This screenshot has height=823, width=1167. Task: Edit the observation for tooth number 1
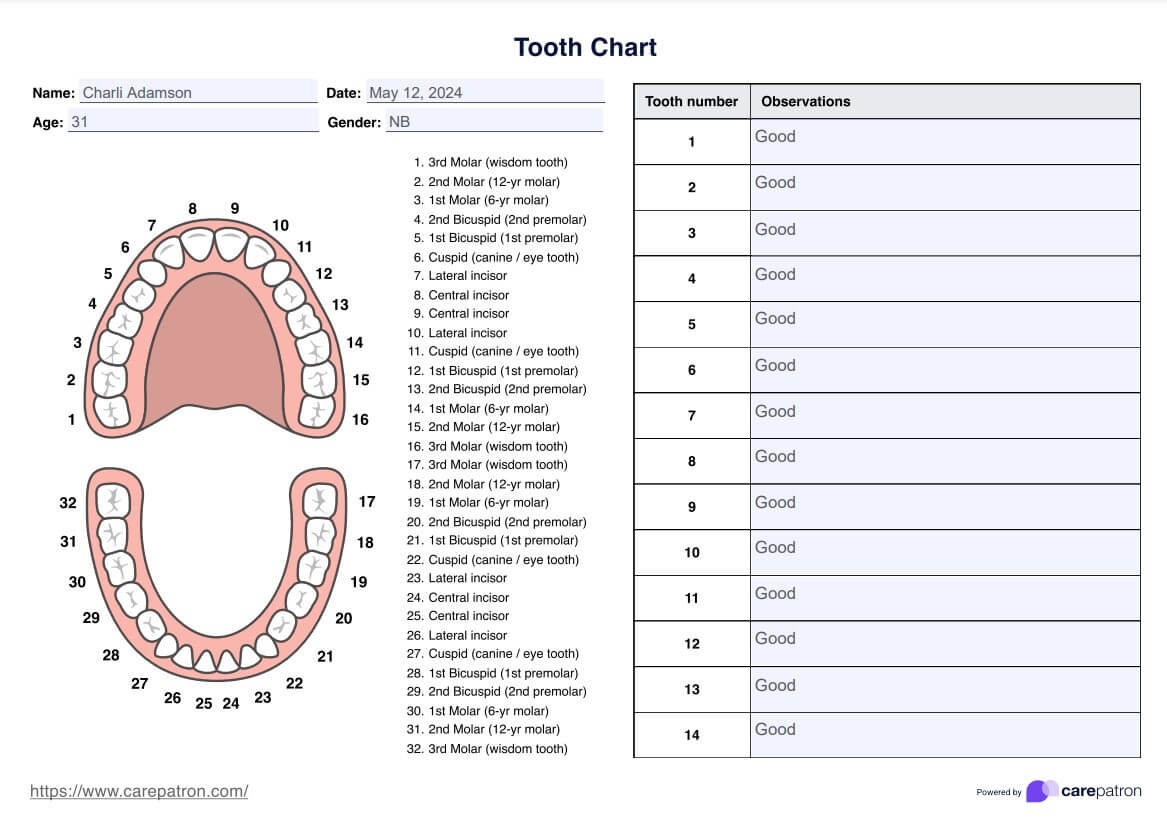[x=945, y=141]
